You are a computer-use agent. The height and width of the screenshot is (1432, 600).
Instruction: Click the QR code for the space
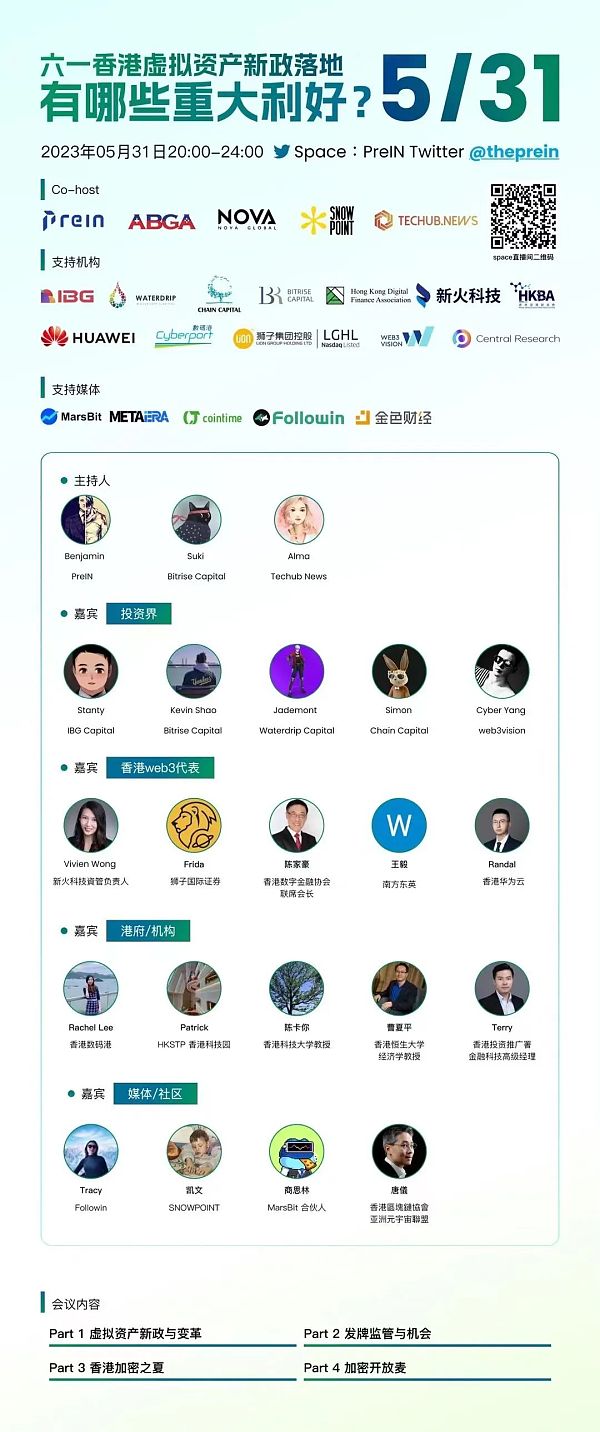523,216
